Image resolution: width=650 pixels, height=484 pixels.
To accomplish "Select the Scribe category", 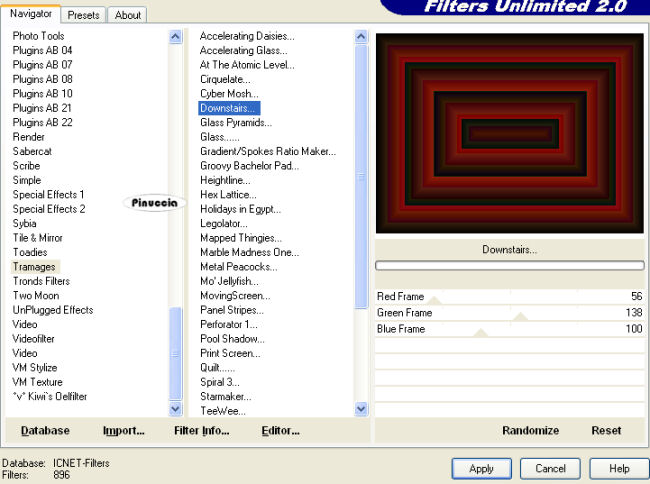I will tap(26, 166).
